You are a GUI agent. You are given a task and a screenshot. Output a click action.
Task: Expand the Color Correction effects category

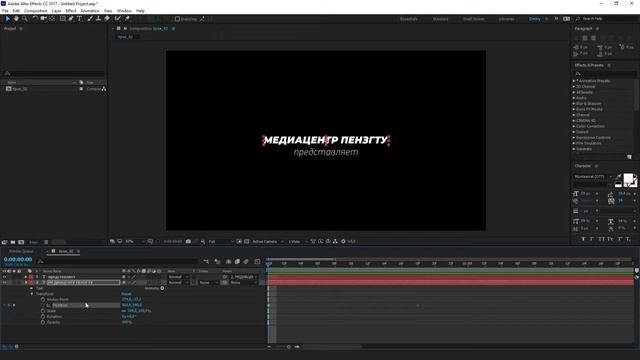coord(574,126)
